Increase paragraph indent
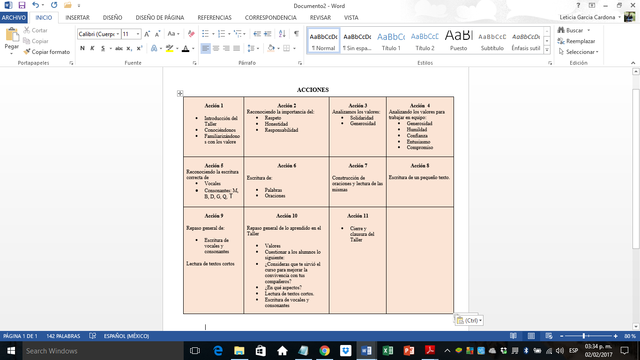The width and height of the screenshot is (640, 360). coord(267,34)
